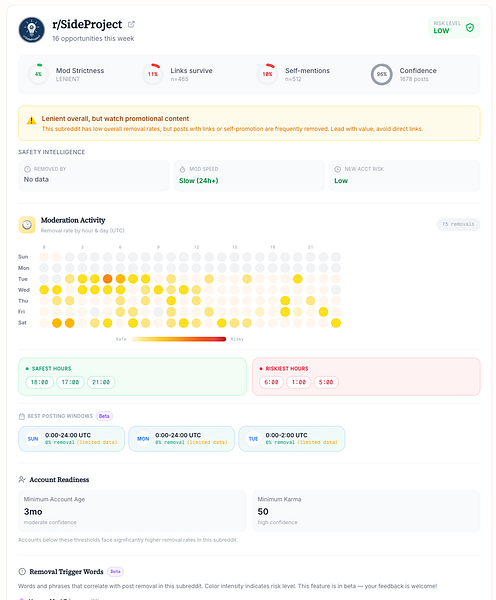The width and height of the screenshot is (496, 600).
Task: Open the SUN best posting window card
Action: point(72,439)
